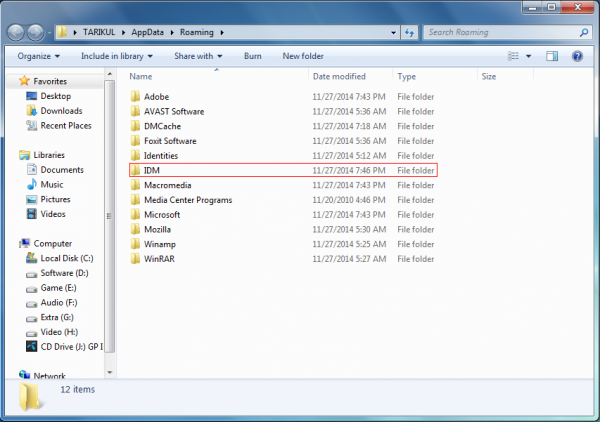Select the Microsoft folder icon

[135, 215]
